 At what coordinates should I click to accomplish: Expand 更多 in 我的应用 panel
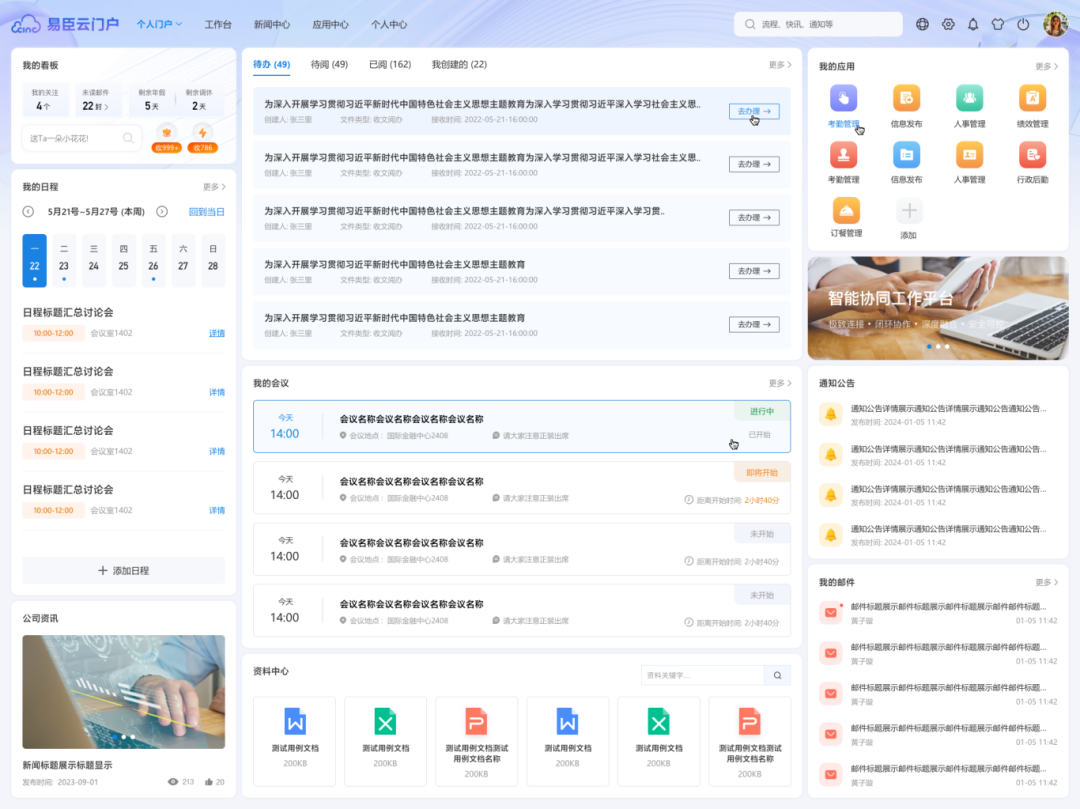click(x=1046, y=66)
